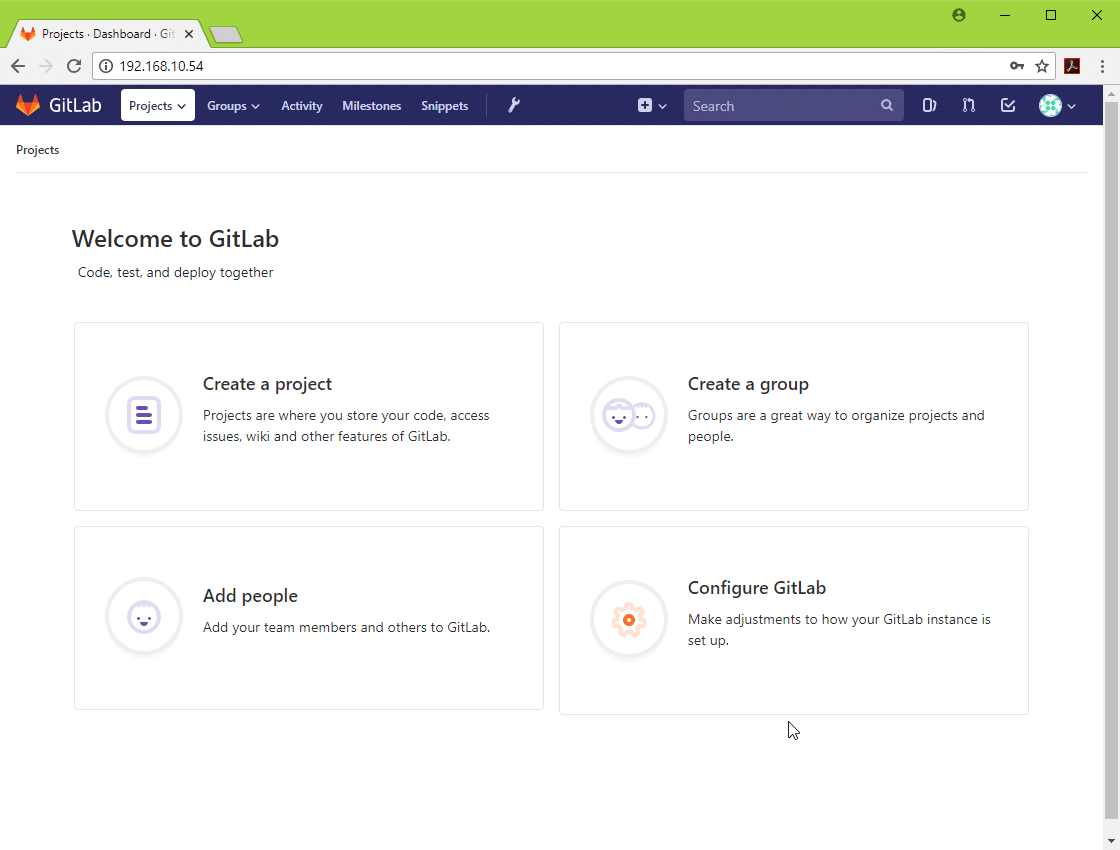Bookmark this page with star icon

pyautogui.click(x=1042, y=66)
